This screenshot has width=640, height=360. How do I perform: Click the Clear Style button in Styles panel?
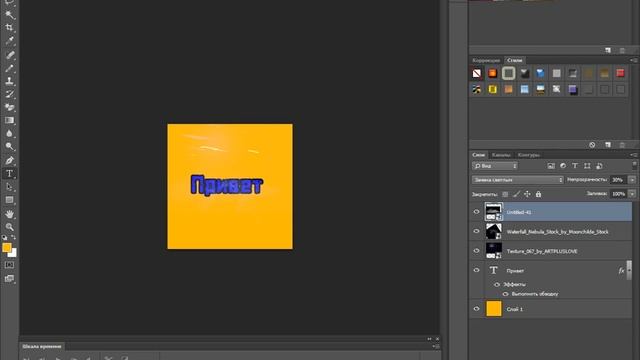tap(592, 145)
